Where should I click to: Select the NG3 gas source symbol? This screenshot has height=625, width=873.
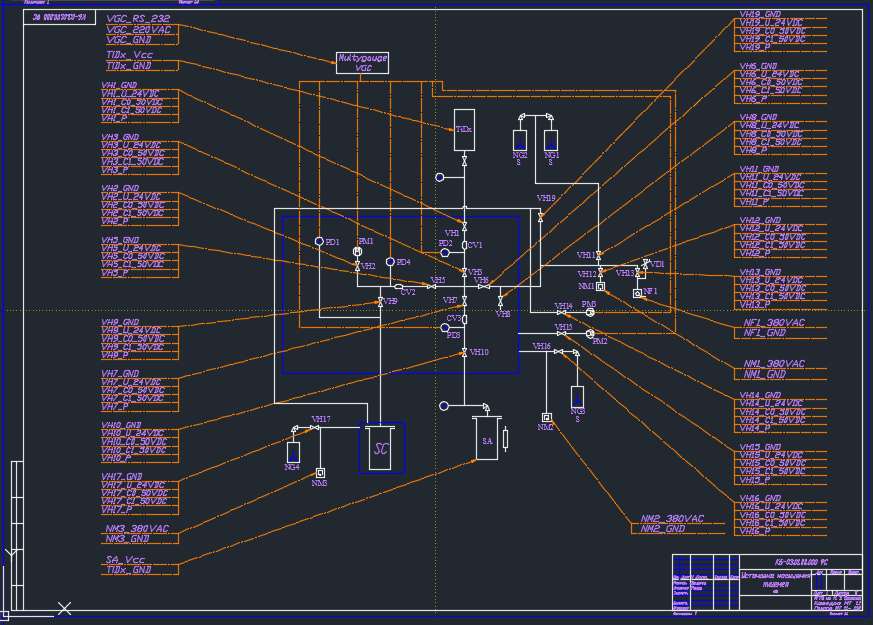tap(577, 396)
